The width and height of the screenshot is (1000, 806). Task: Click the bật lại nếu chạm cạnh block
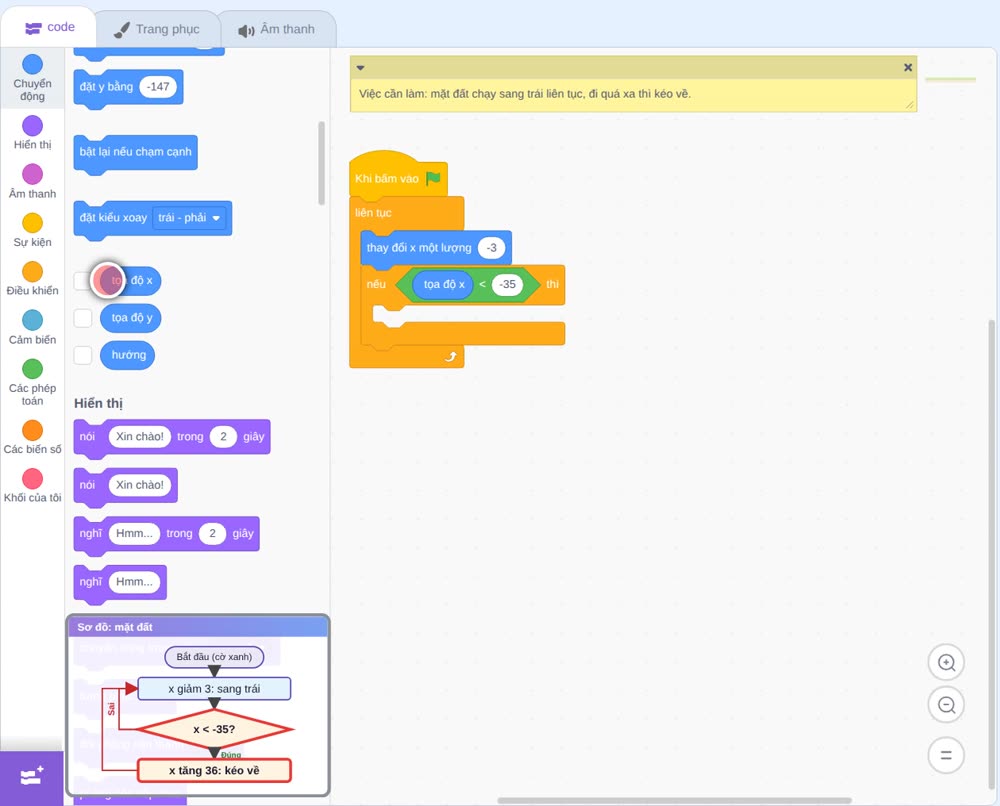point(136,153)
